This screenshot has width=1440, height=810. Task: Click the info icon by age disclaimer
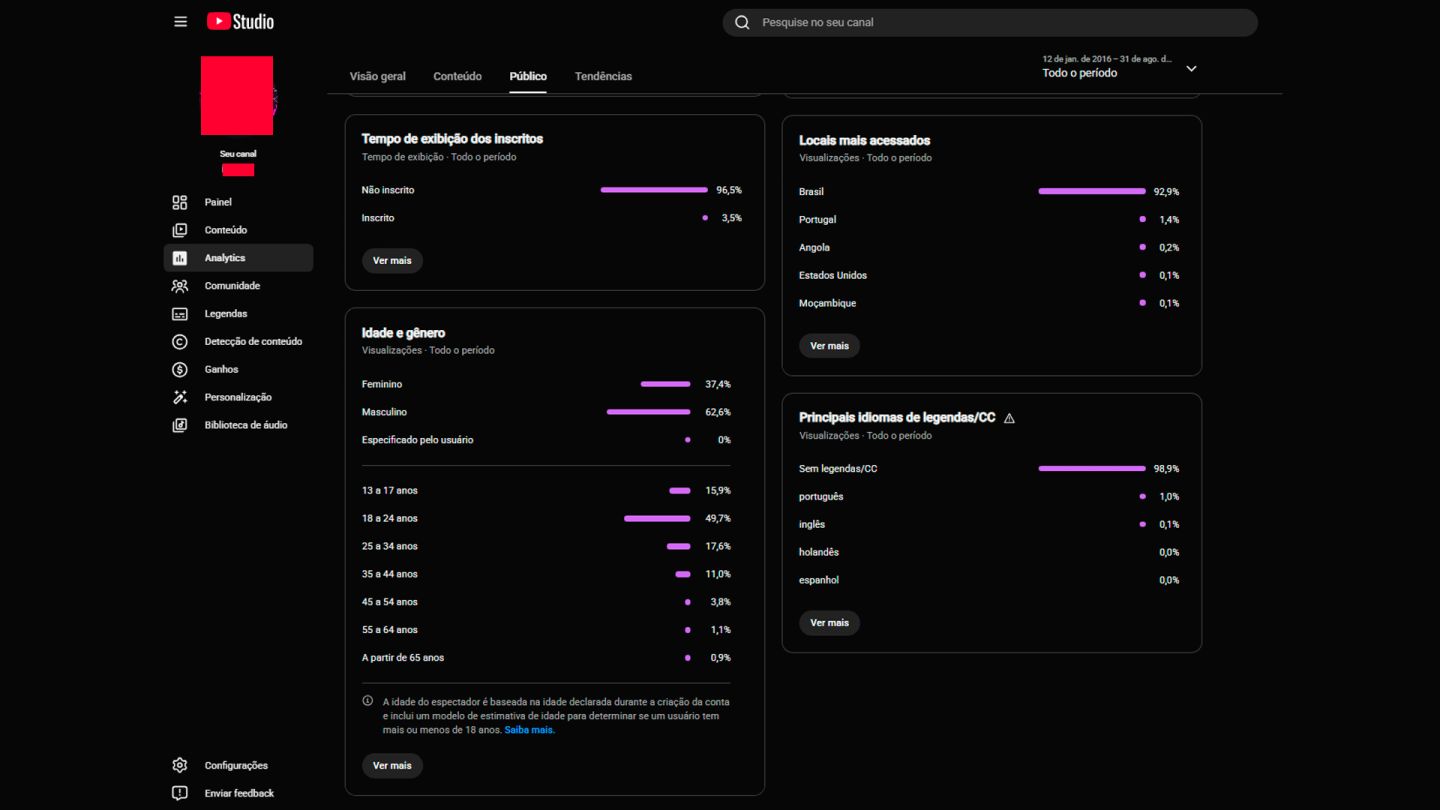coord(368,701)
